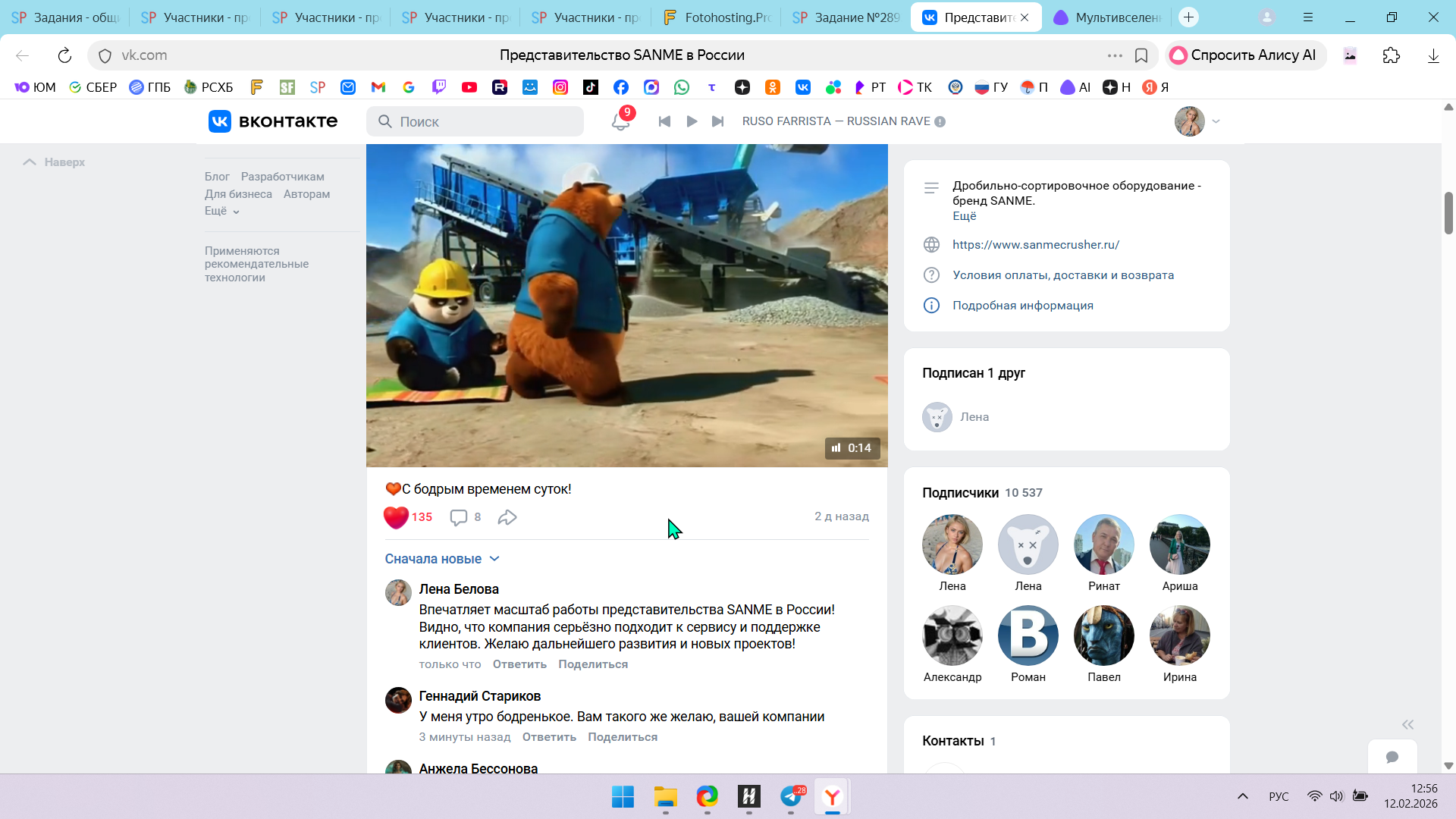The height and width of the screenshot is (819, 1456).
Task: Skip to next track in player
Action: [x=717, y=121]
